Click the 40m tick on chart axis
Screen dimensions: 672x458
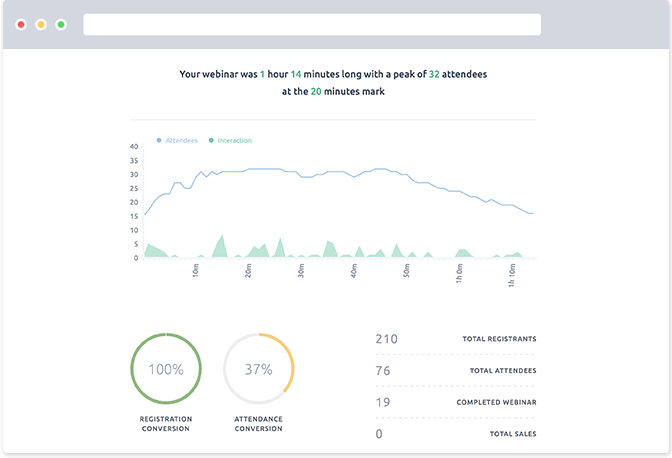tap(354, 271)
